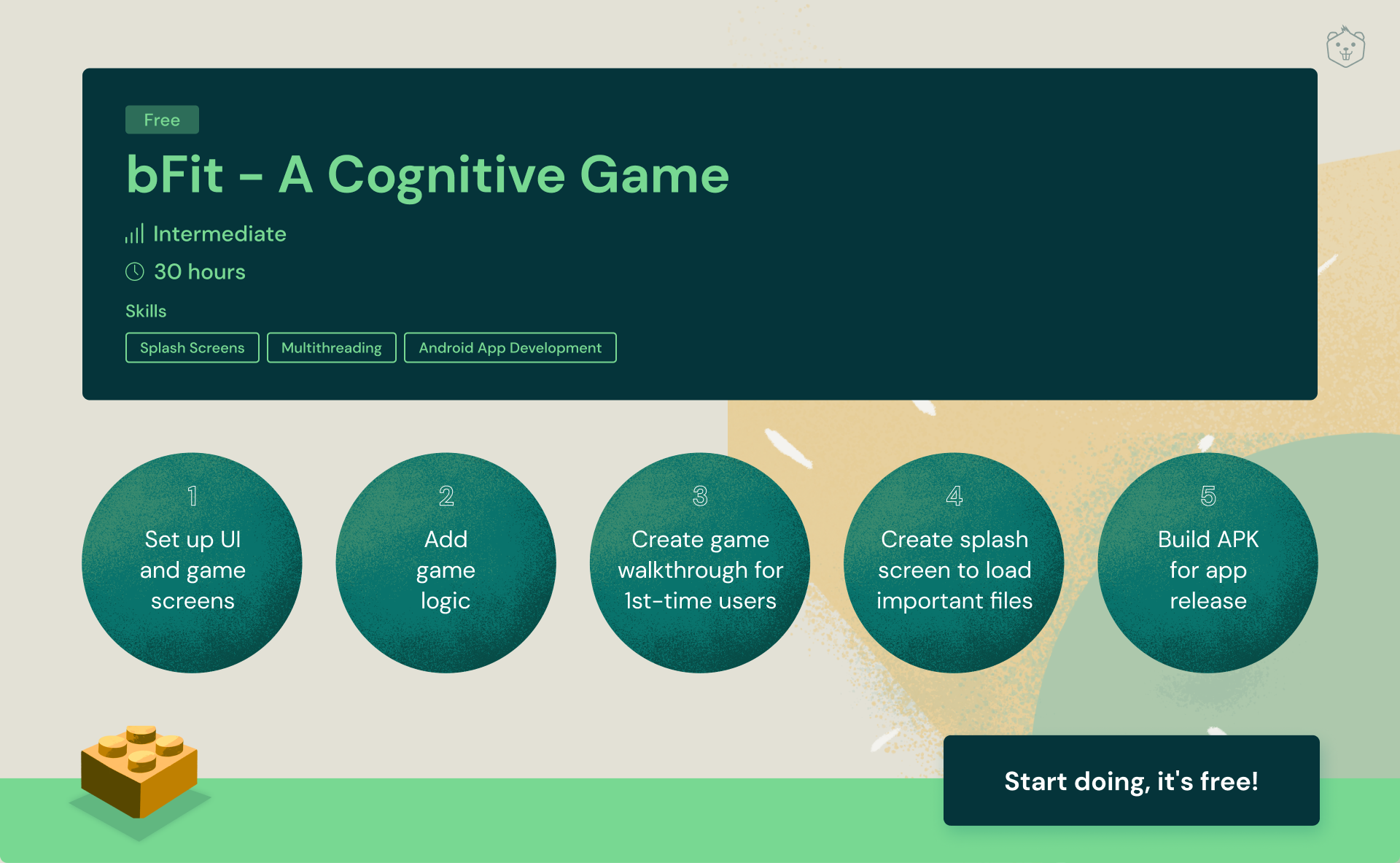Select the Android App Development skill tag
The image size is (1400, 863).
510,347
